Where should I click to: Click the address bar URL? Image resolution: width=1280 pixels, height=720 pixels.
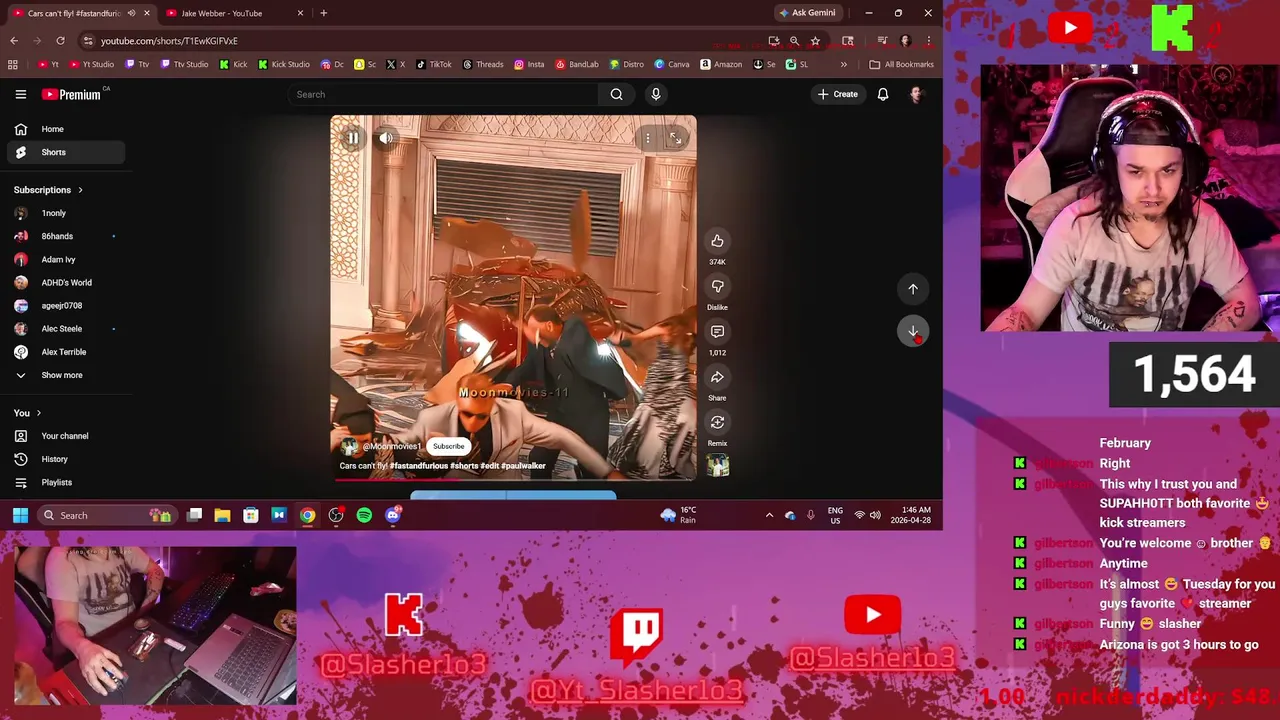pyautogui.click(x=169, y=41)
